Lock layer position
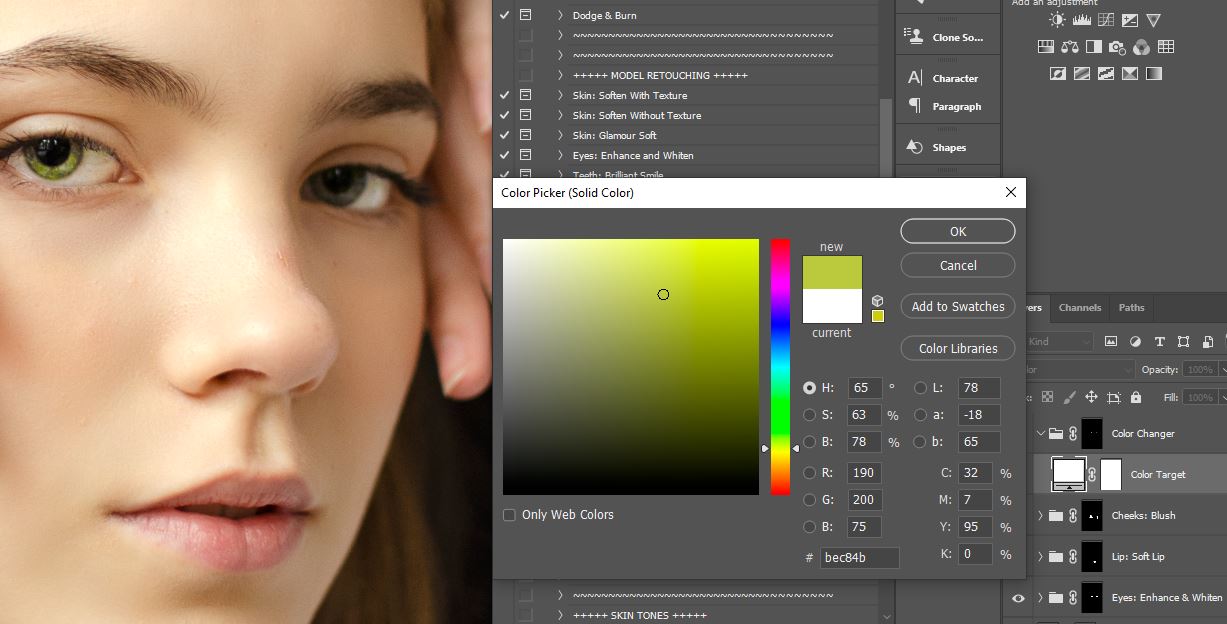Image resolution: width=1227 pixels, height=624 pixels. coord(1091,397)
